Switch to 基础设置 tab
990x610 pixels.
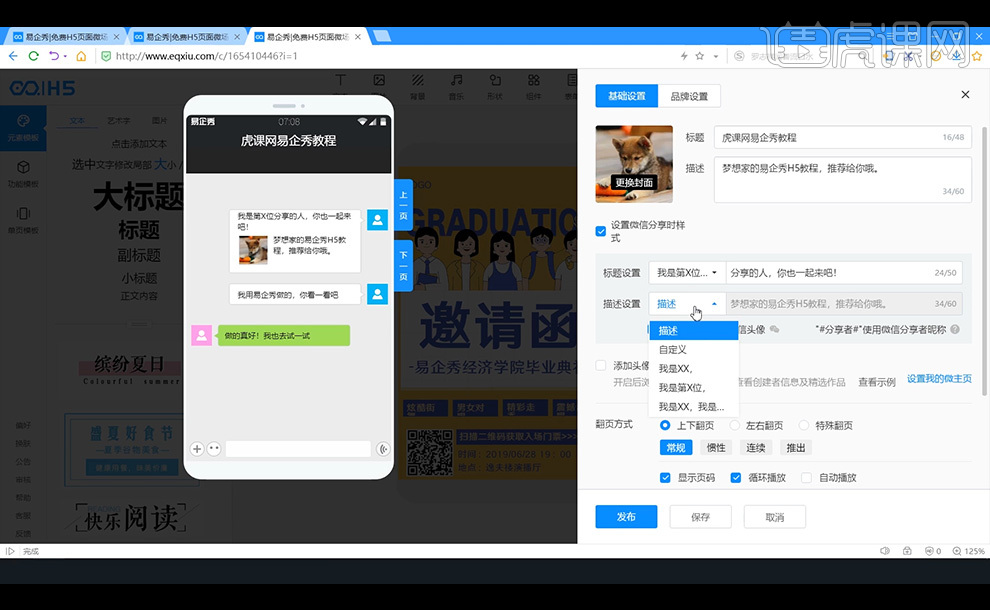point(626,96)
